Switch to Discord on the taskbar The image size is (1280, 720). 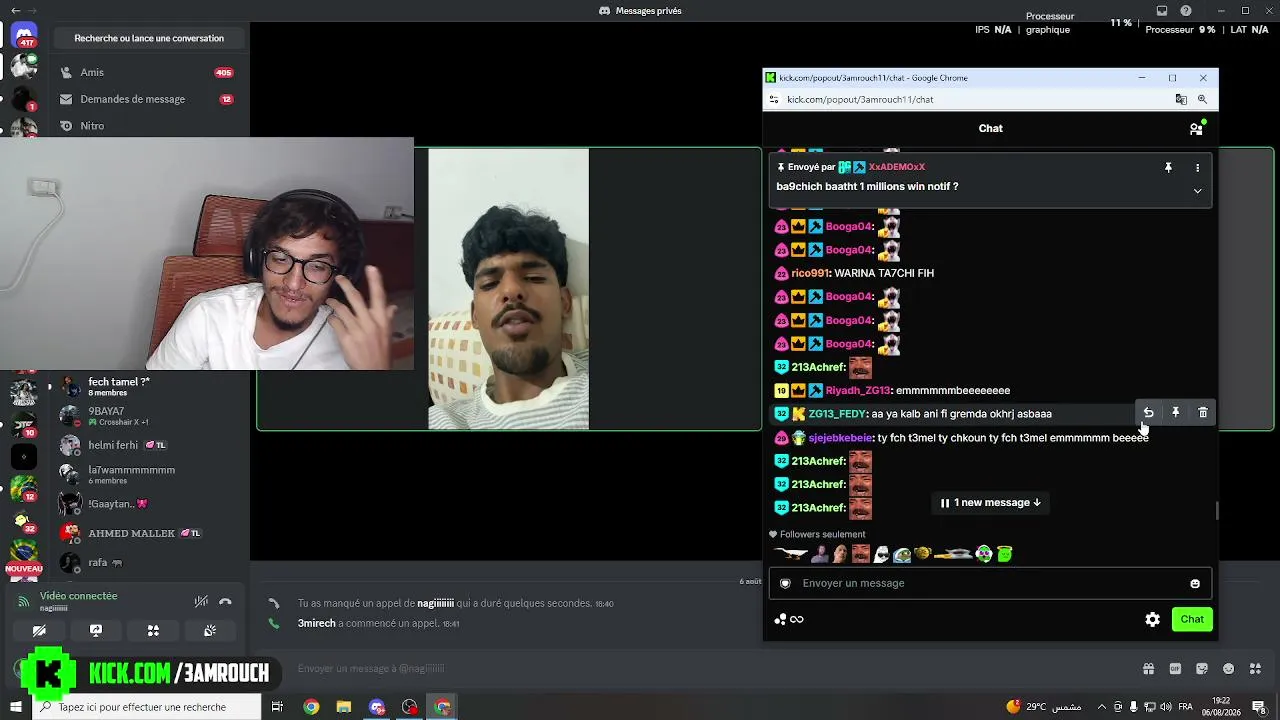tap(377, 707)
